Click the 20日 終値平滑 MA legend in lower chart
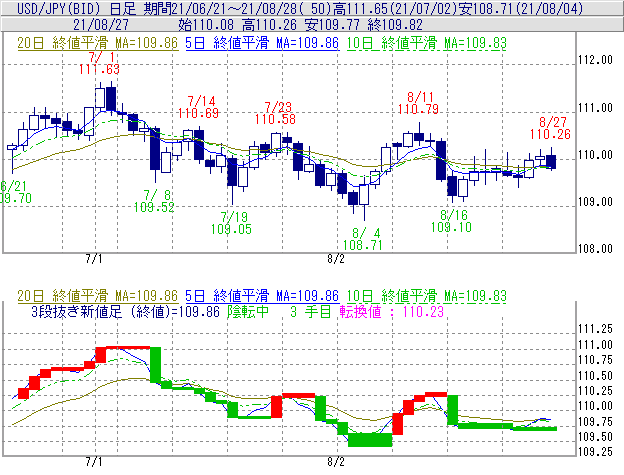 pyautogui.click(x=97, y=296)
